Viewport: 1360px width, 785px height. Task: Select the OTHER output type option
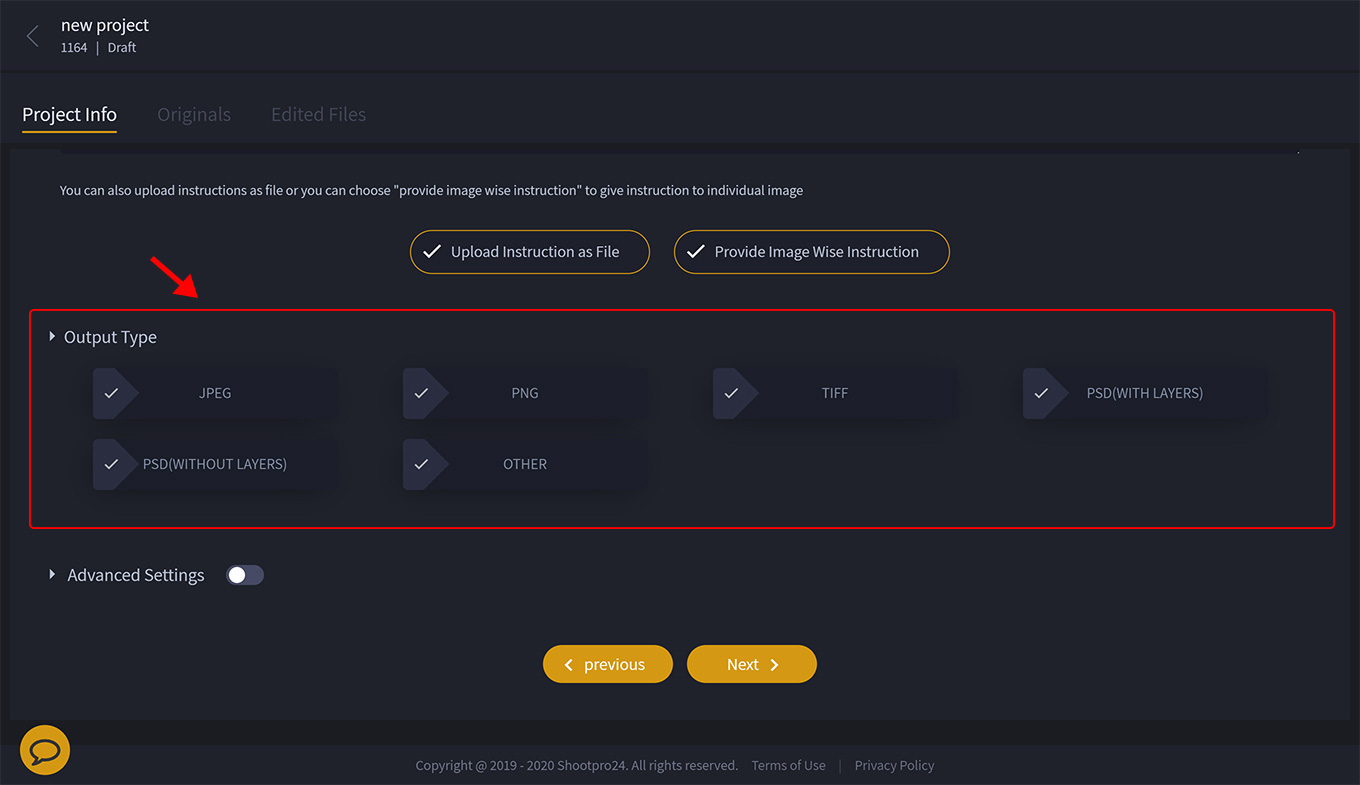point(524,464)
